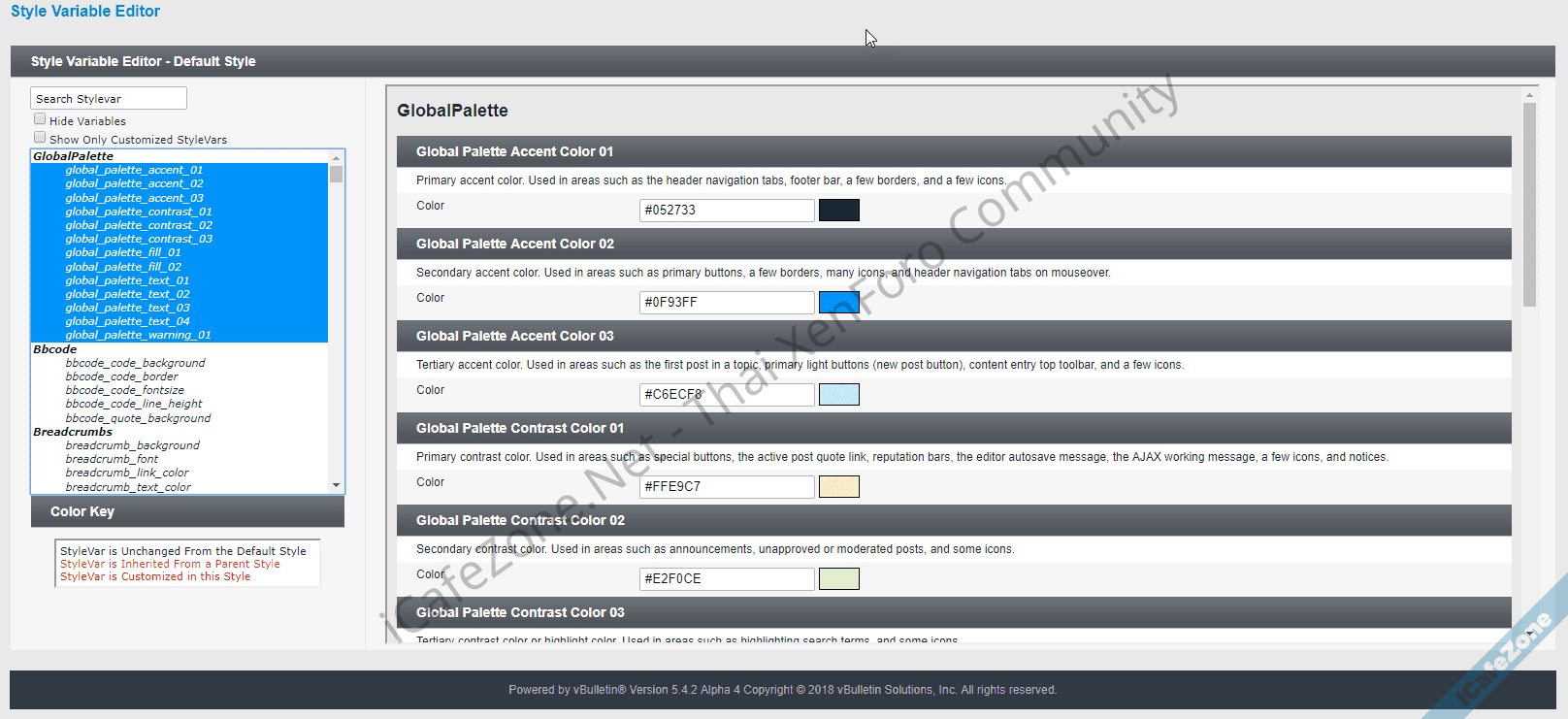This screenshot has height=719, width=1568.
Task: Click the Style Variable Editor page title
Action: (85, 12)
